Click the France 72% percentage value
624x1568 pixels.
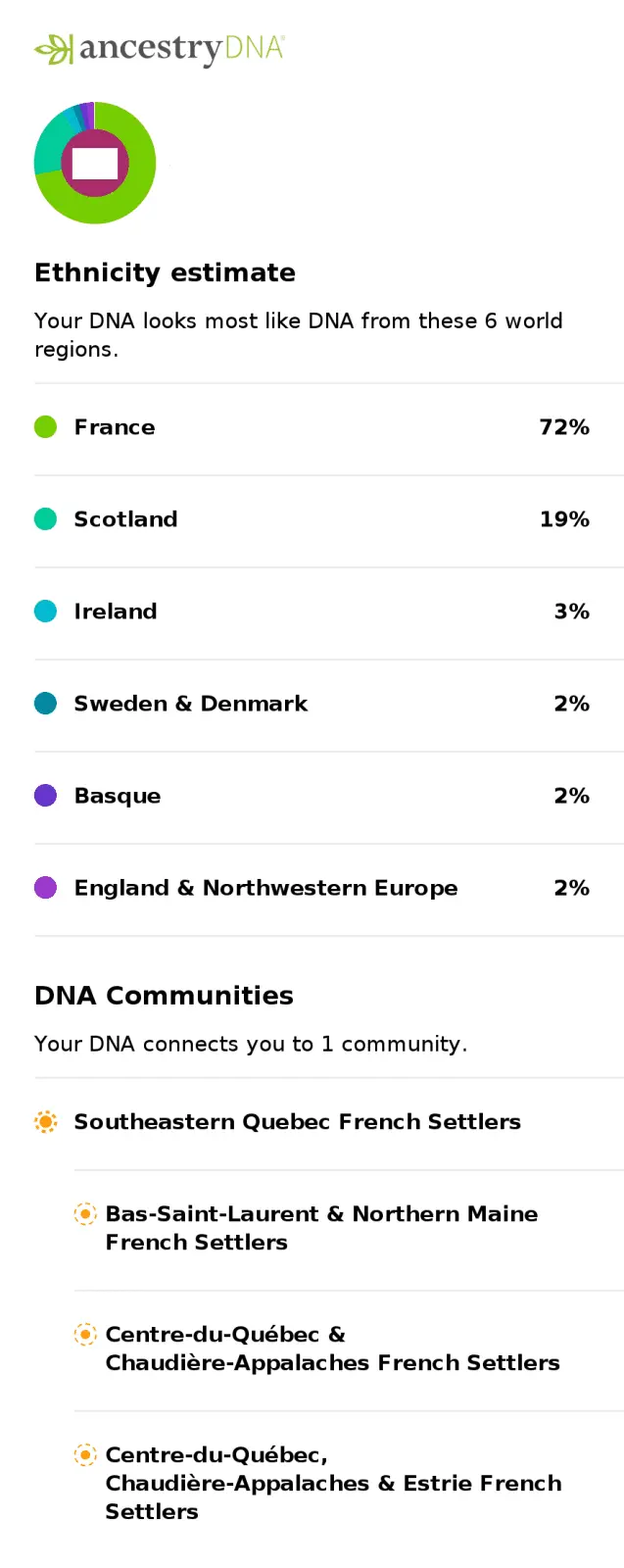564,427
